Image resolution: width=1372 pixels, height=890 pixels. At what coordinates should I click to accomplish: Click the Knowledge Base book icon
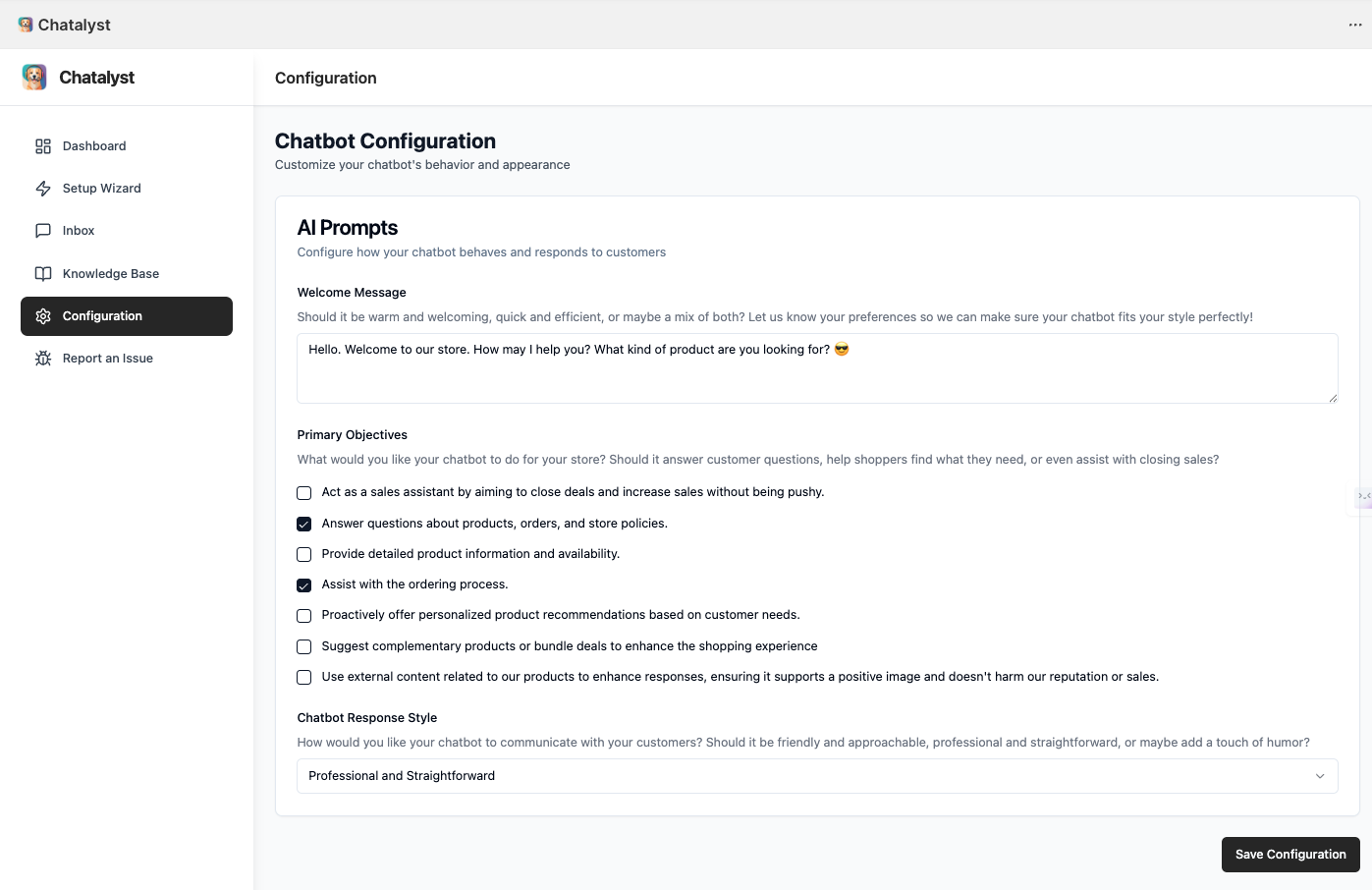[43, 274]
